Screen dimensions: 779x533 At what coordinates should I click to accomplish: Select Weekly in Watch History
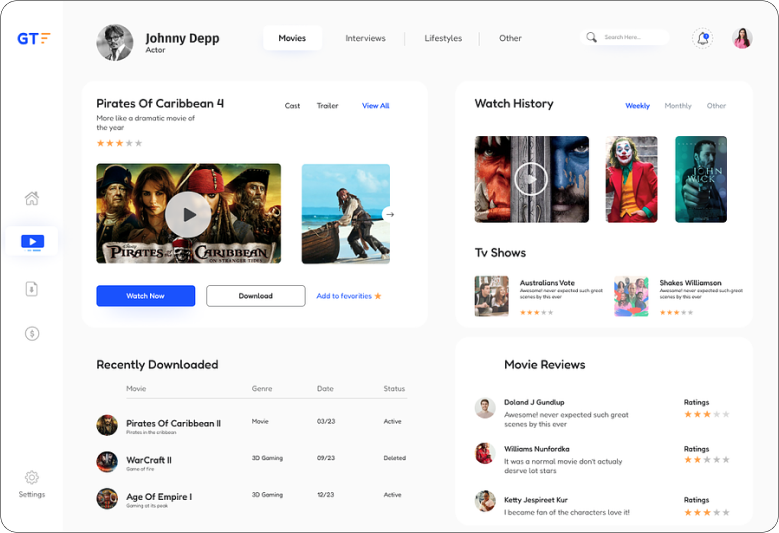tap(637, 106)
